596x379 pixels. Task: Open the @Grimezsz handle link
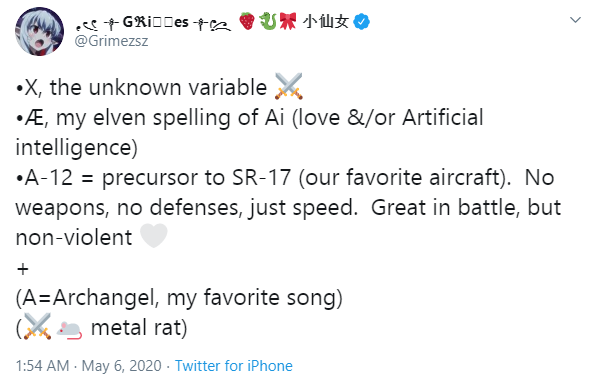[x=111, y=41]
